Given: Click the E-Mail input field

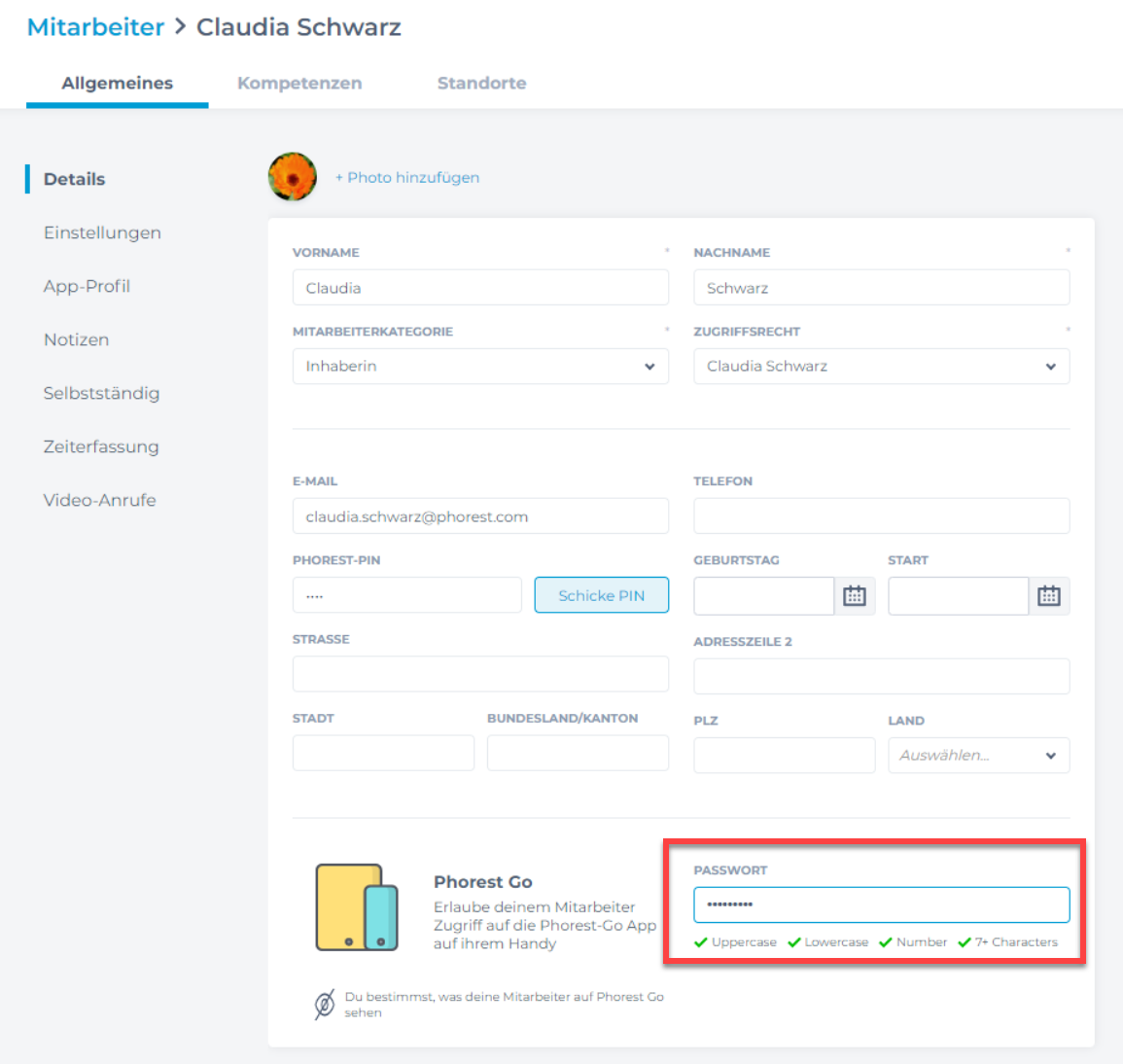Looking at the screenshot, I should point(480,516).
